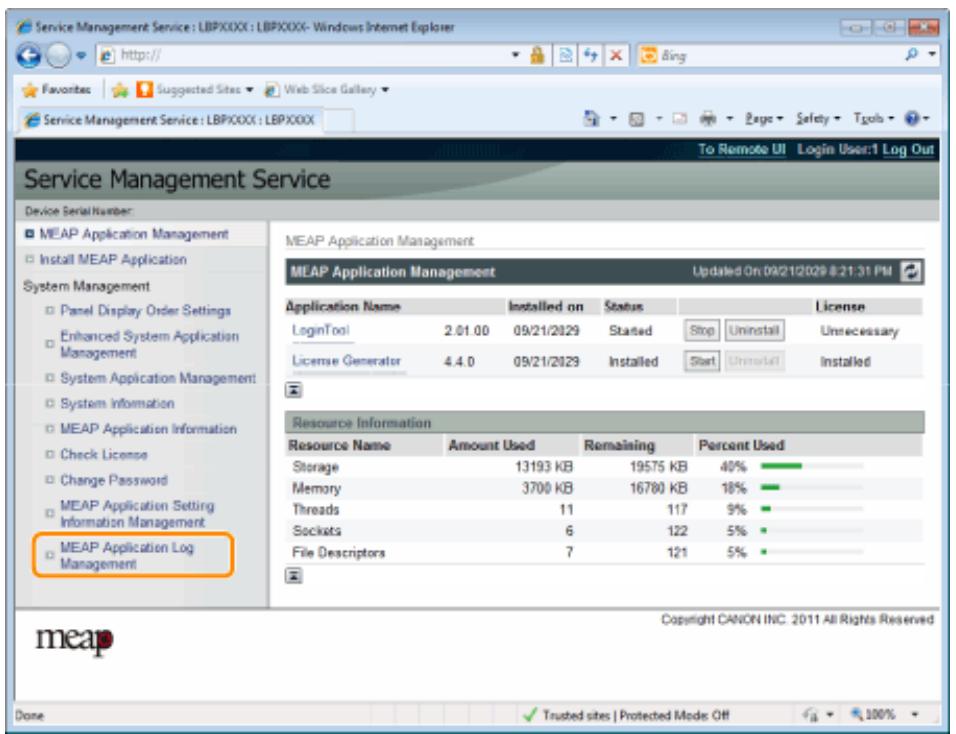The width and height of the screenshot is (956, 734).
Task: Click the red Stop loading icon
Action: (x=616, y=55)
